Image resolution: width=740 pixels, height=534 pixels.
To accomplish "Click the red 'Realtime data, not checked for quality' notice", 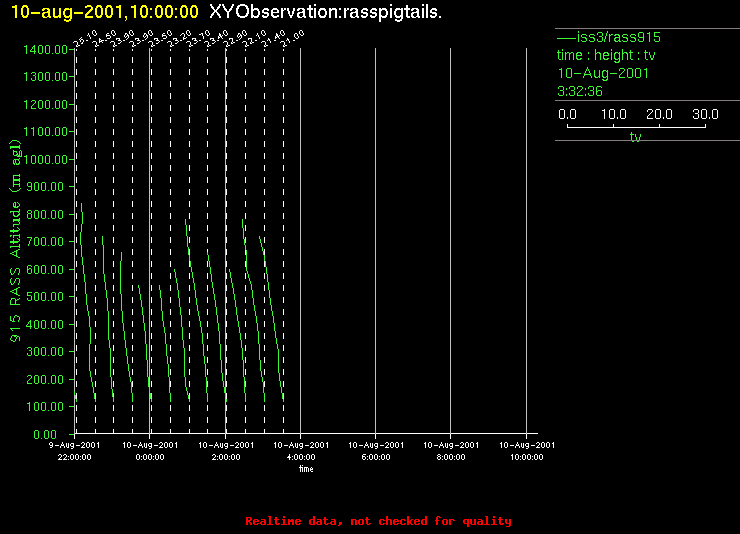I will 378,521.
